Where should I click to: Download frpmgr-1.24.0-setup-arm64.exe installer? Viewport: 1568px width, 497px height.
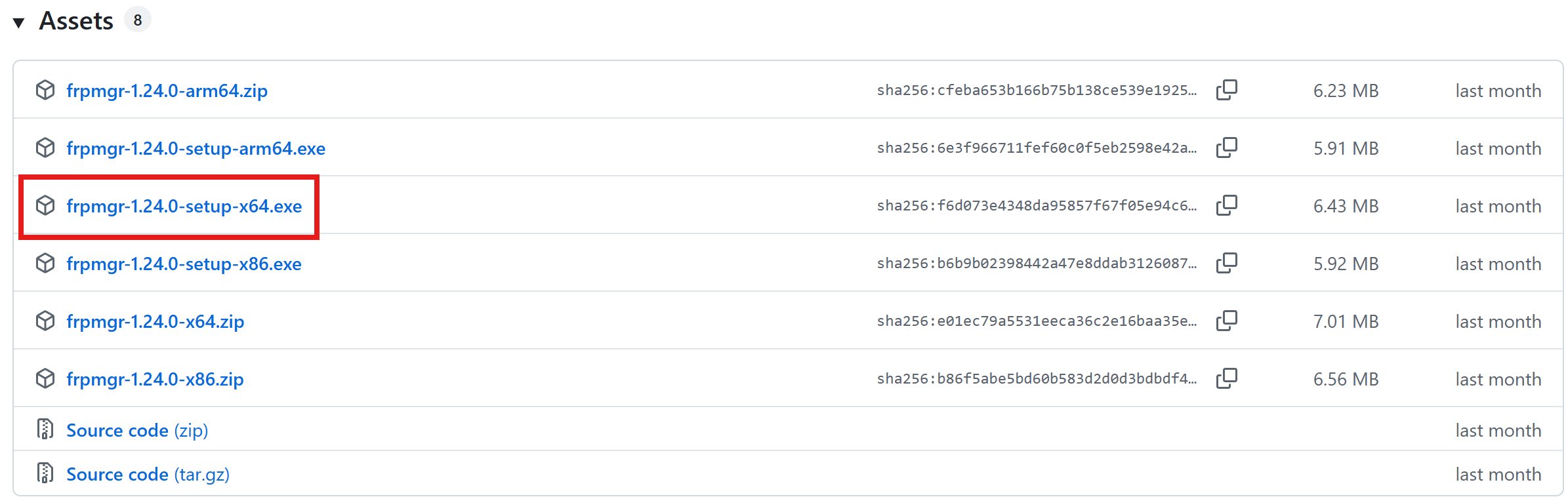[196, 148]
